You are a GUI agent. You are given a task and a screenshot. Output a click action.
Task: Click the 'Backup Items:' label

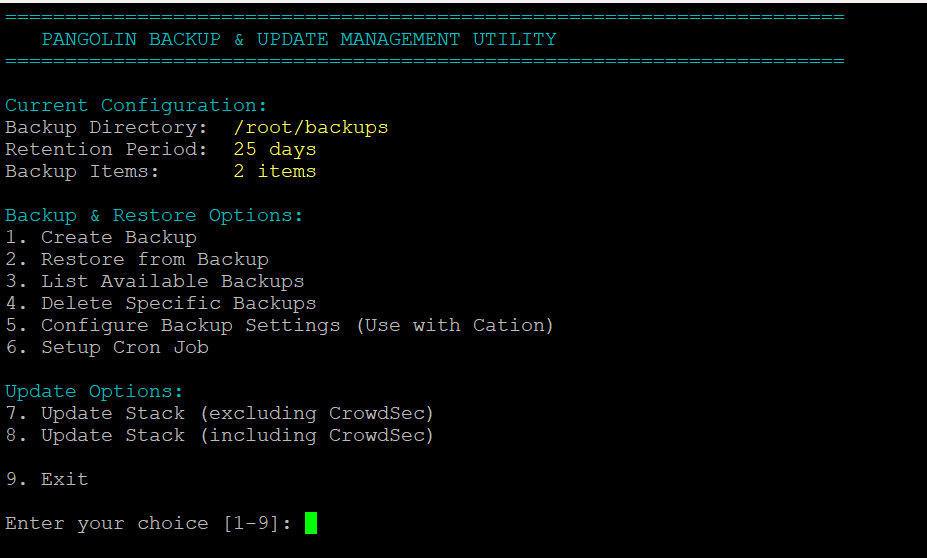tap(82, 172)
